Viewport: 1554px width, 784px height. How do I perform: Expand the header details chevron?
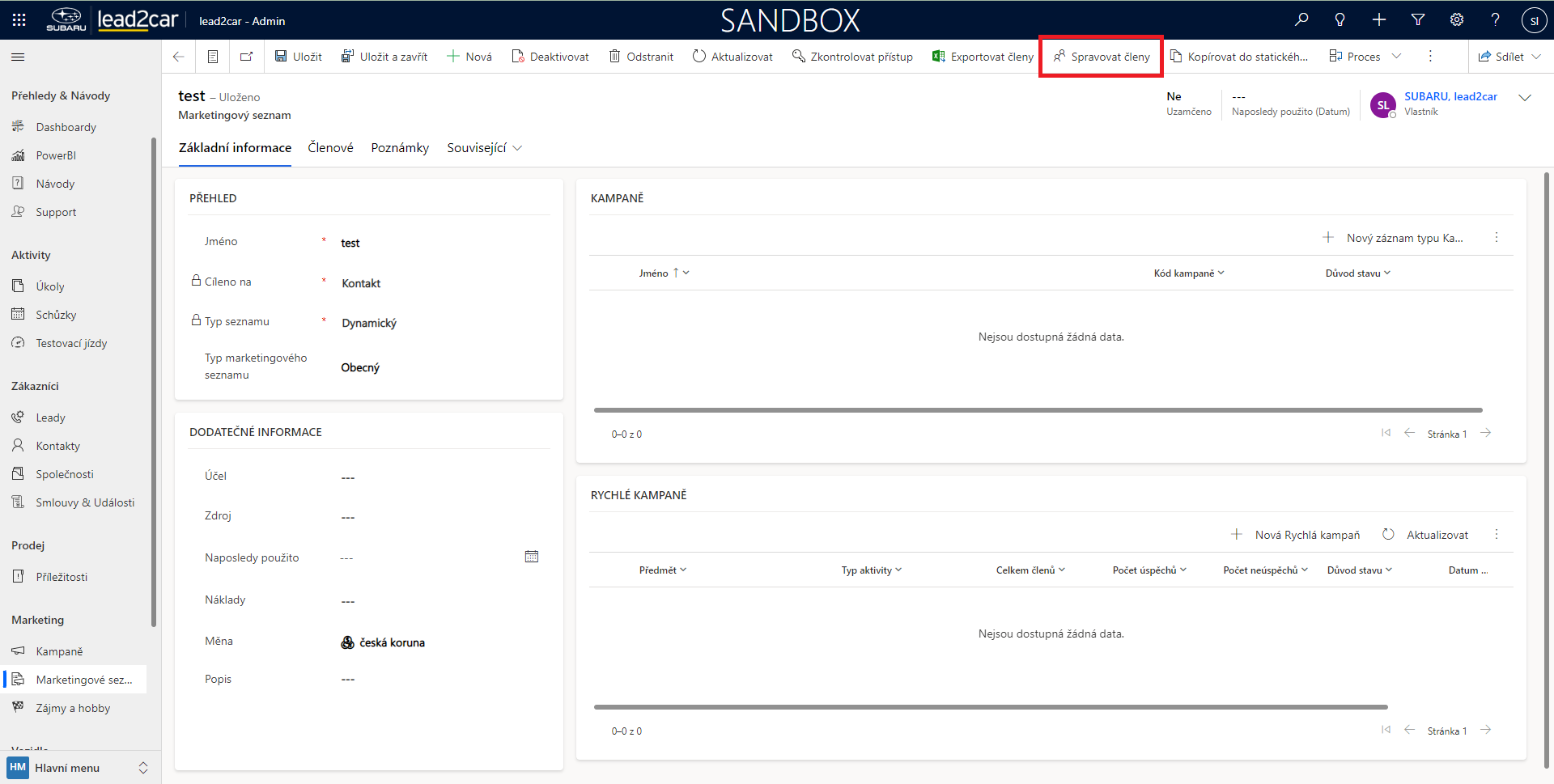pos(1525,98)
